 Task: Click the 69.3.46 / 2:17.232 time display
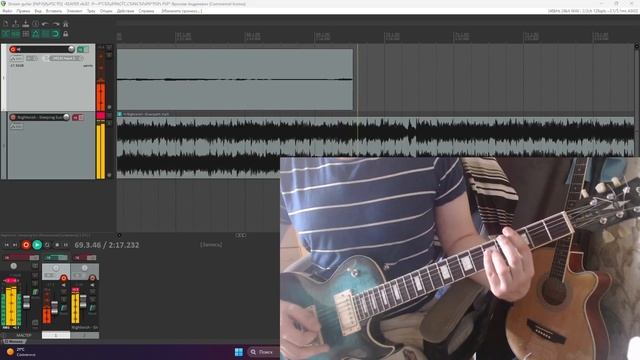pos(107,245)
